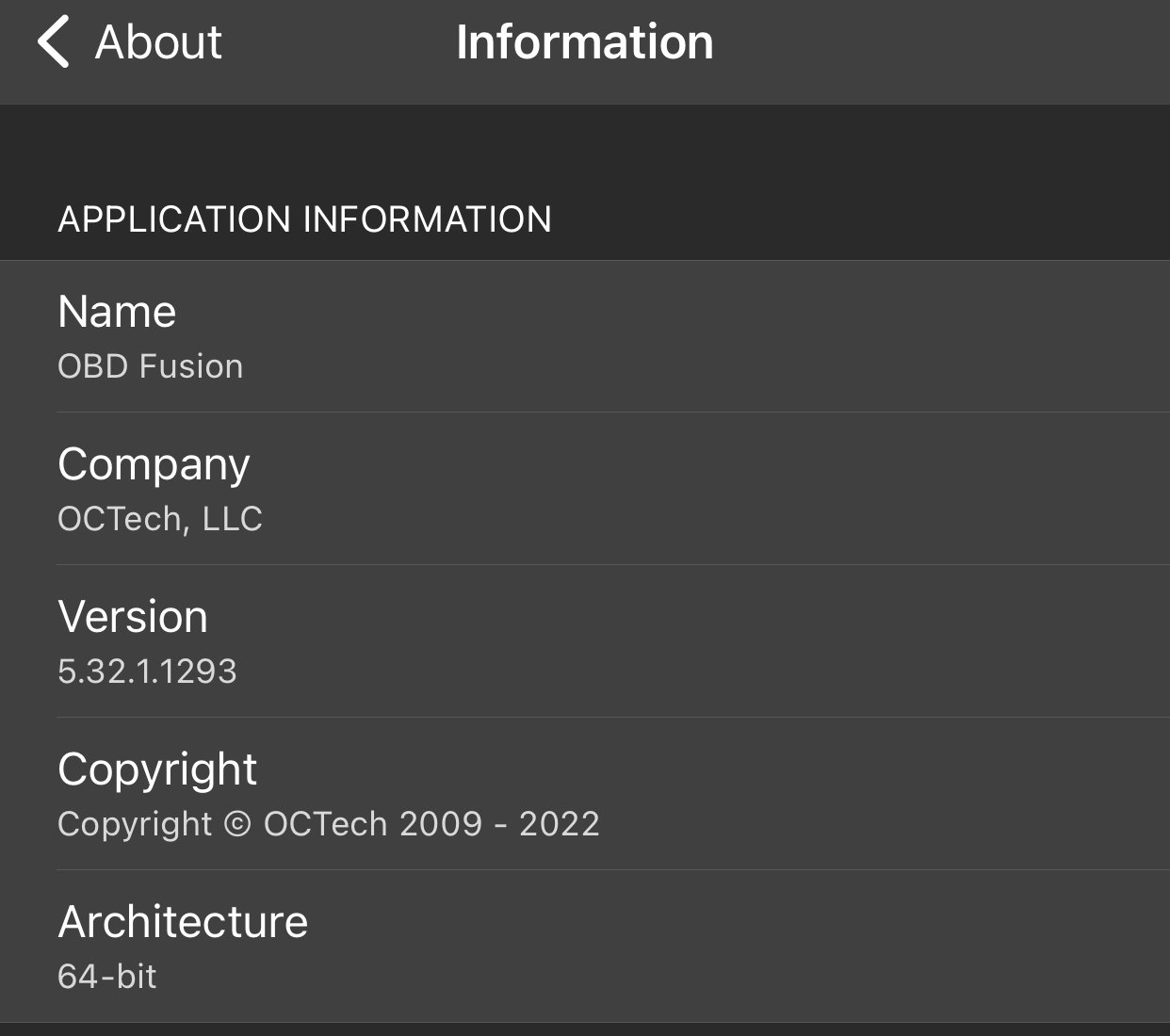Select the OCTech, LLC company value
Image resolution: width=1170 pixels, height=1036 pixels.
[x=160, y=519]
